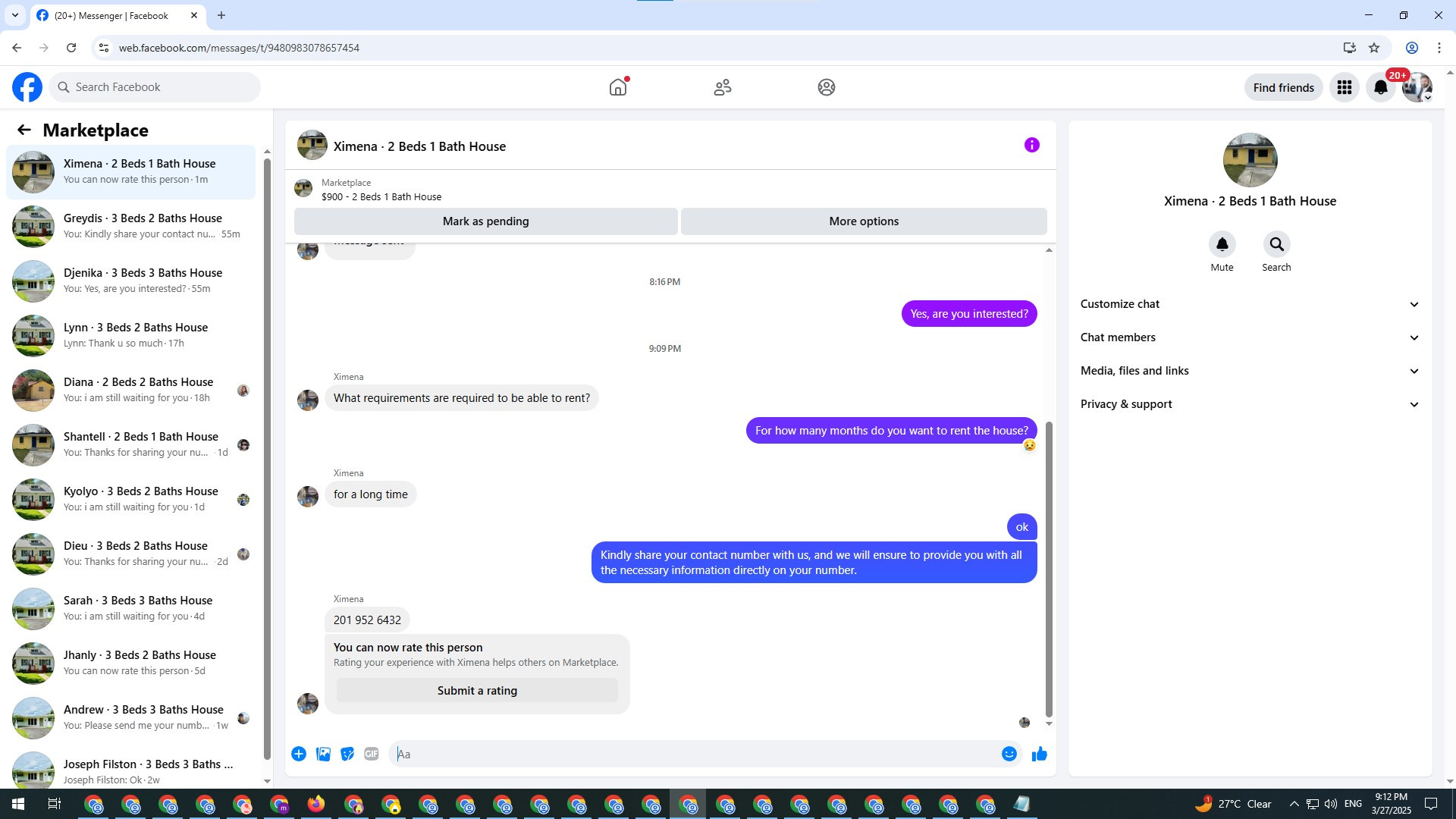1456x819 pixels.
Task: Send a thumbs-up like
Action: tap(1039, 754)
